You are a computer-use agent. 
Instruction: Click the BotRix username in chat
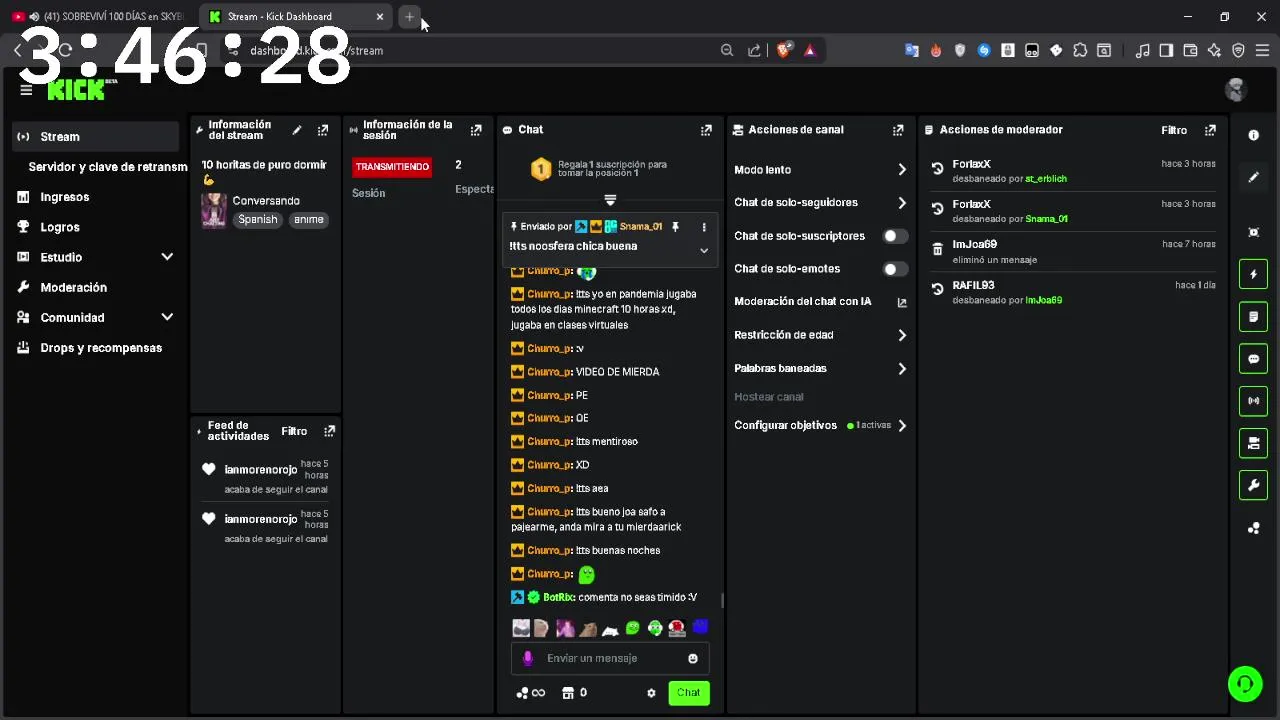[x=557, y=597]
